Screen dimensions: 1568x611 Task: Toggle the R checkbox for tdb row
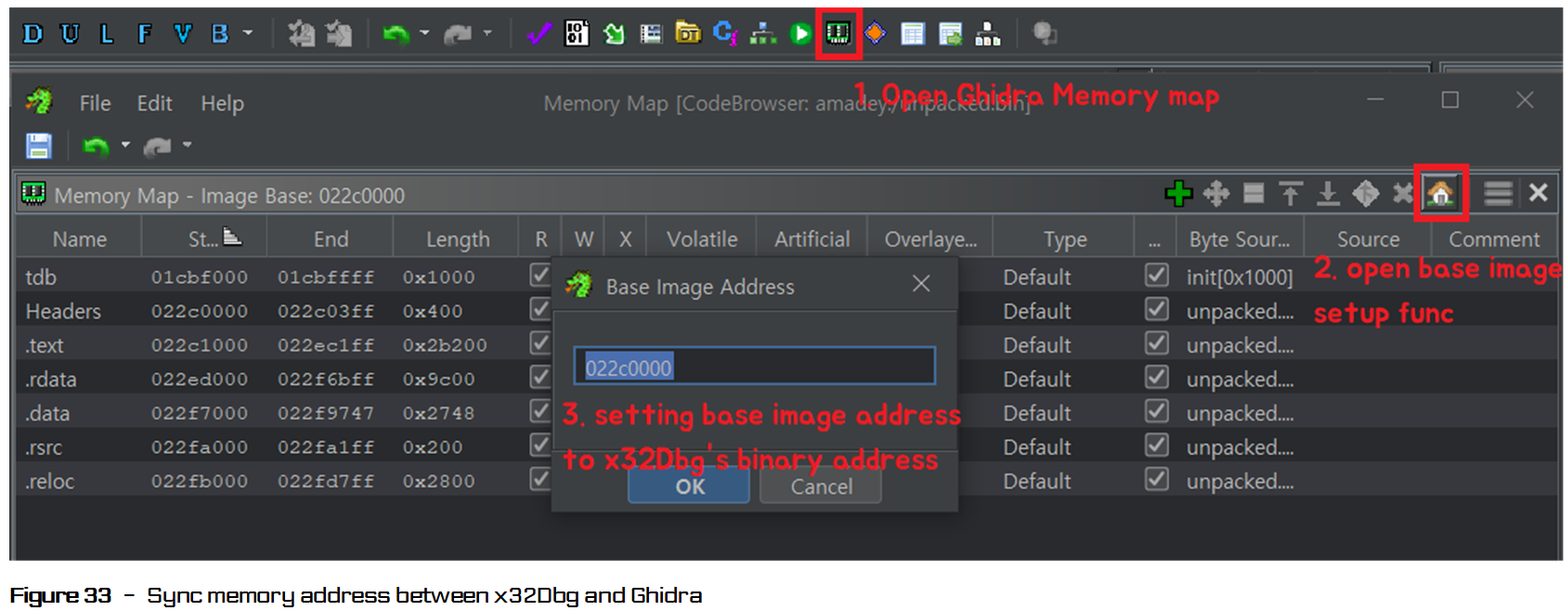(x=539, y=275)
